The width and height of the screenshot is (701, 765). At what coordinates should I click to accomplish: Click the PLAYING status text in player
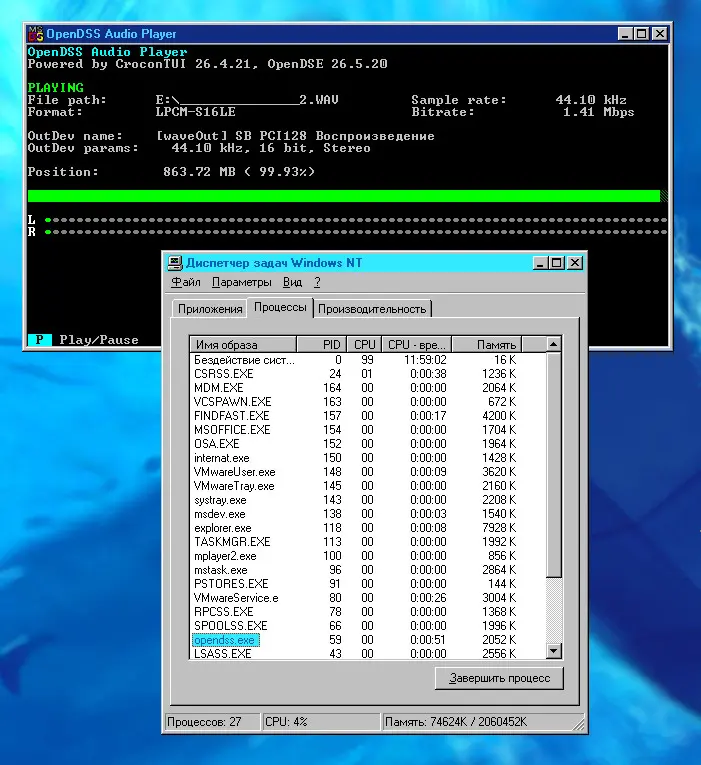56,88
